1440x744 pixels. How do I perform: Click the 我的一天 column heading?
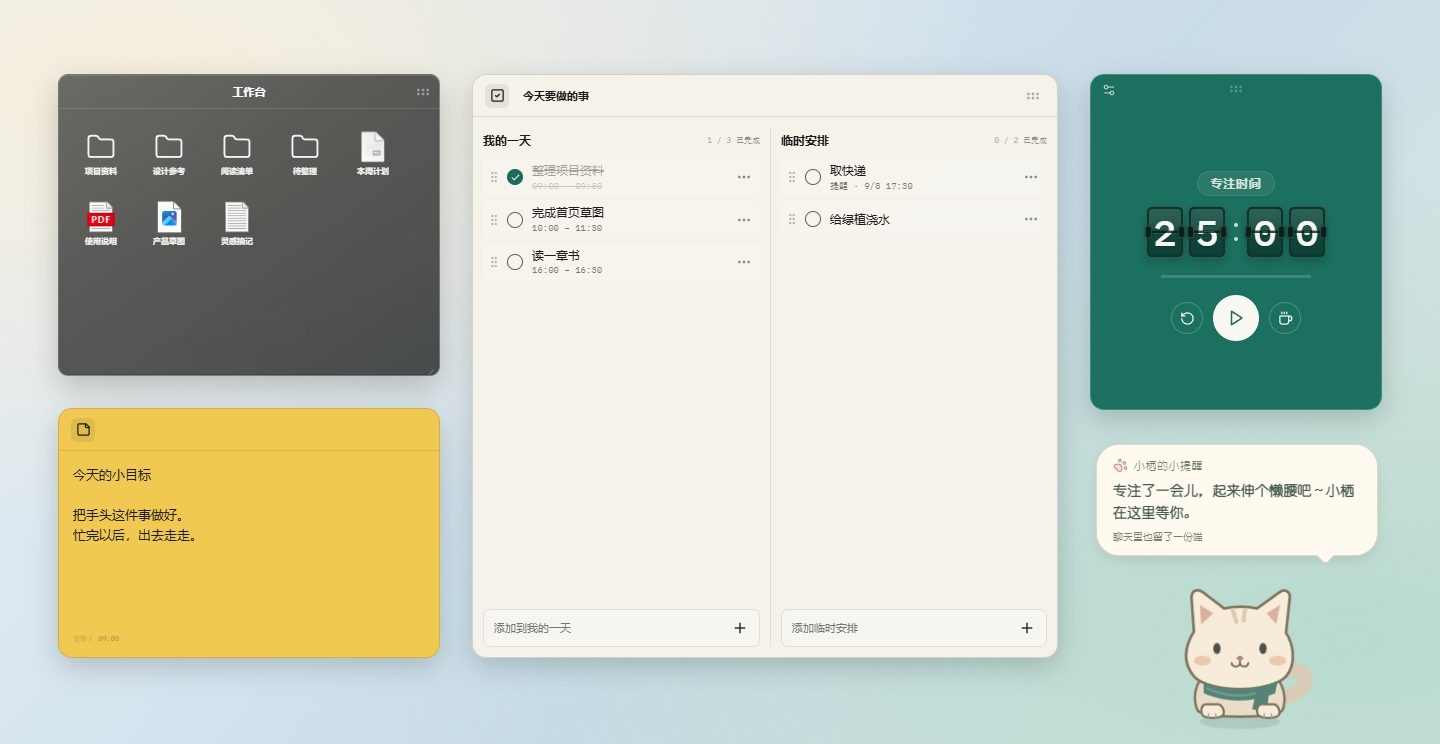[507, 141]
